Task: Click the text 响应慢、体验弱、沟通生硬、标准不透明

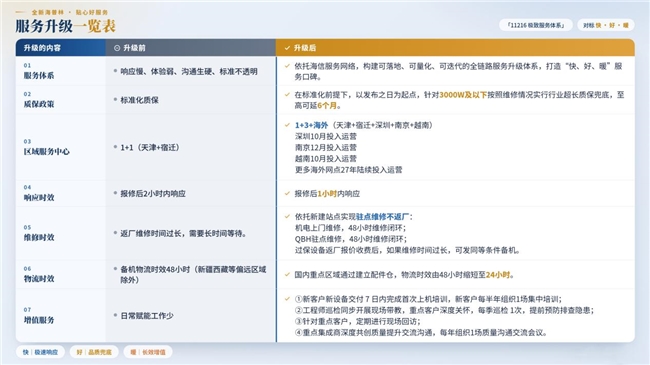Action: 189,72
